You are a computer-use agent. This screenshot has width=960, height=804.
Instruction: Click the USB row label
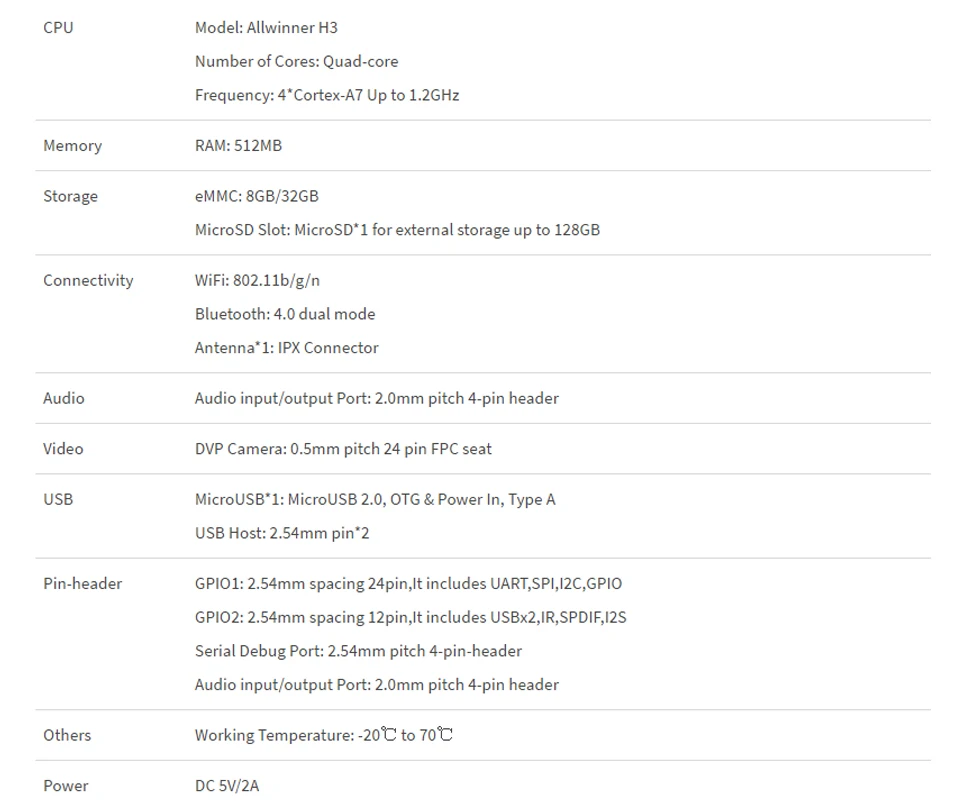[x=58, y=499]
